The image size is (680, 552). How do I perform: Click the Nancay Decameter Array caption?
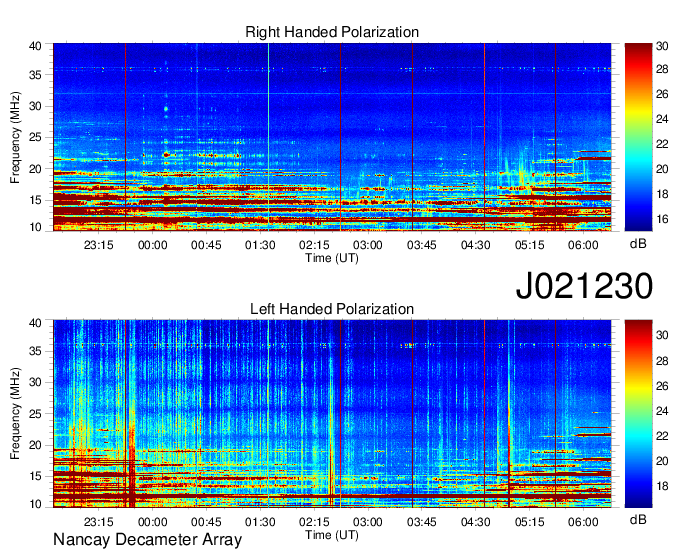pyautogui.click(x=147, y=540)
